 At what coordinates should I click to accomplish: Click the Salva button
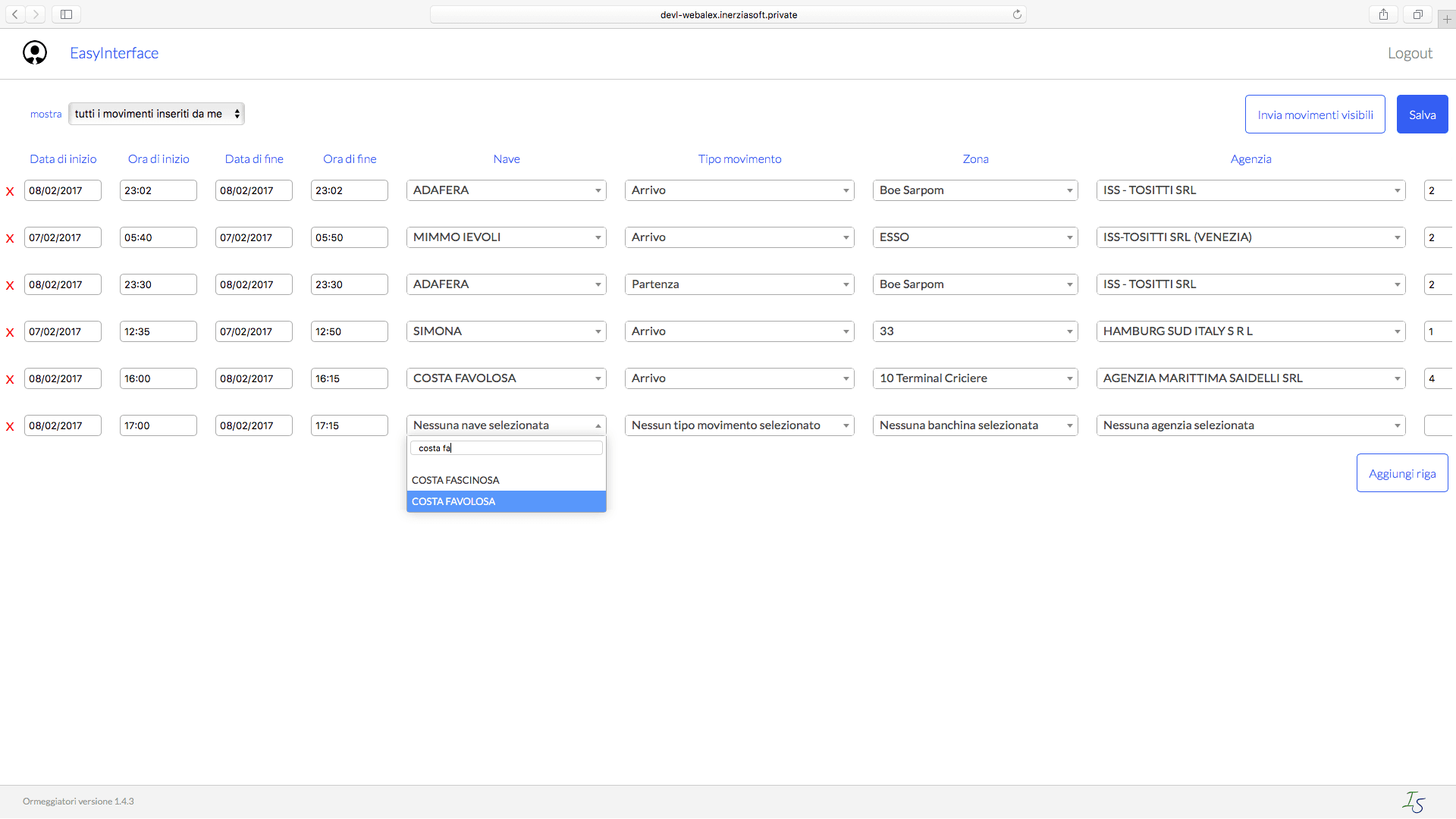[x=1422, y=114]
